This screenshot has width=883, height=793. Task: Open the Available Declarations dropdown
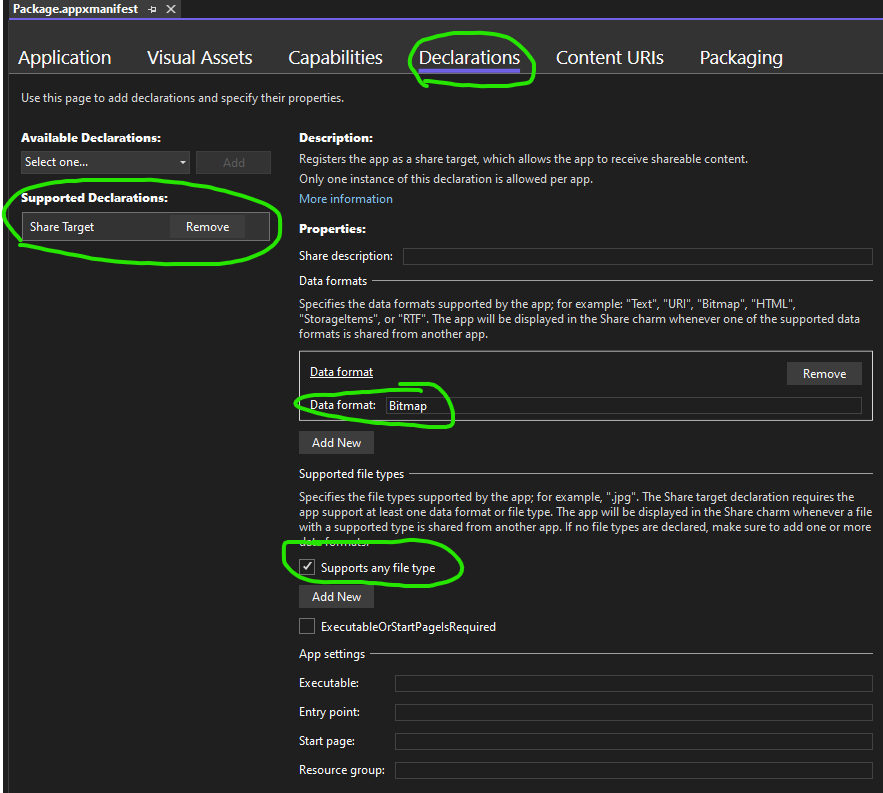click(x=183, y=162)
